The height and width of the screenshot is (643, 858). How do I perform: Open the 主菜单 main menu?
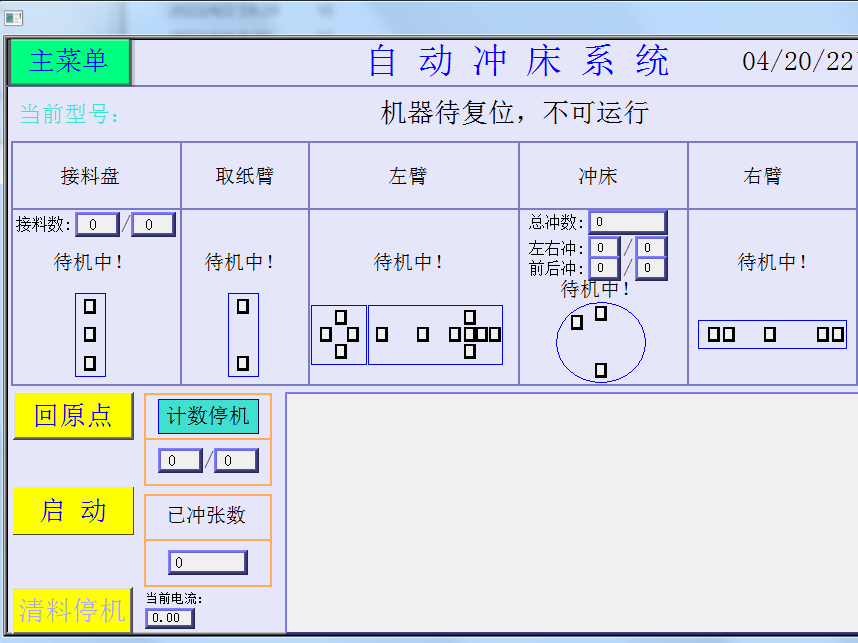coord(70,62)
